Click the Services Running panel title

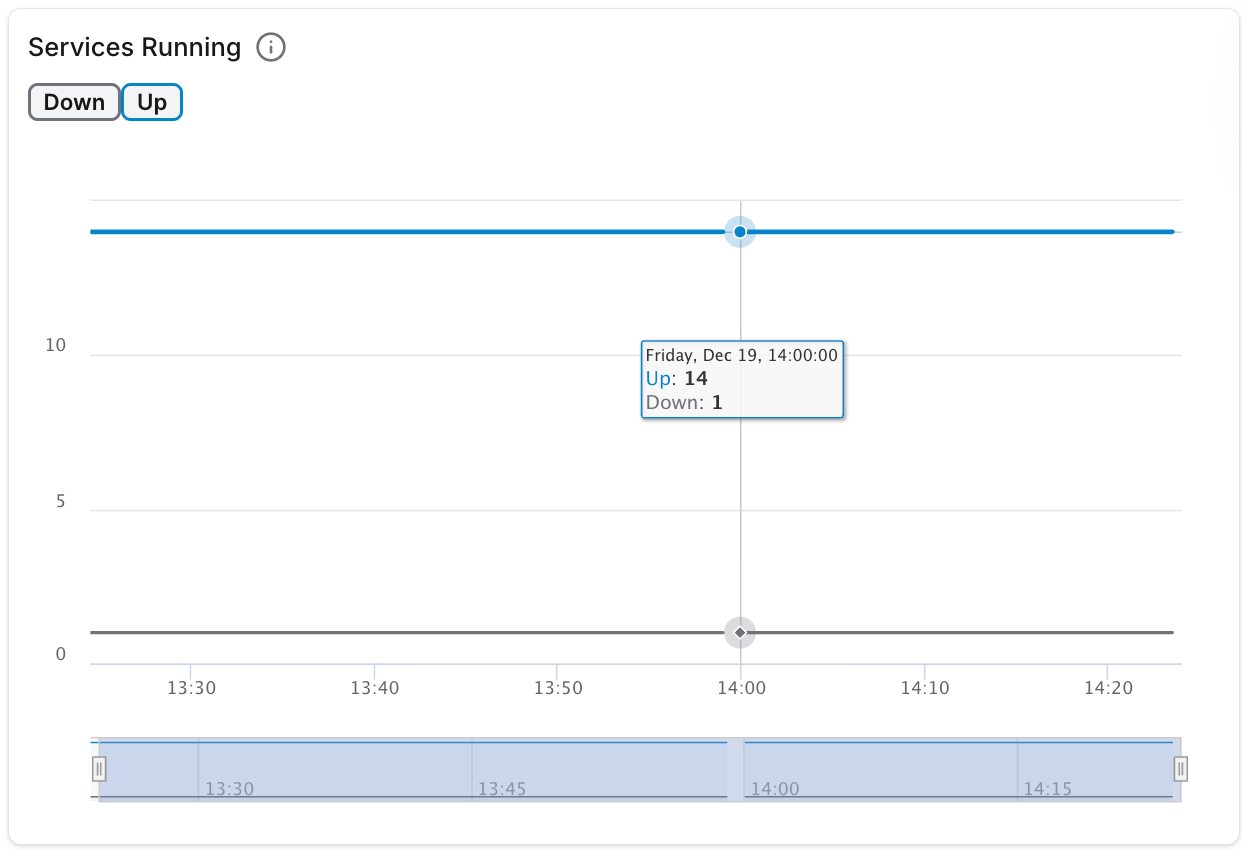click(x=135, y=47)
